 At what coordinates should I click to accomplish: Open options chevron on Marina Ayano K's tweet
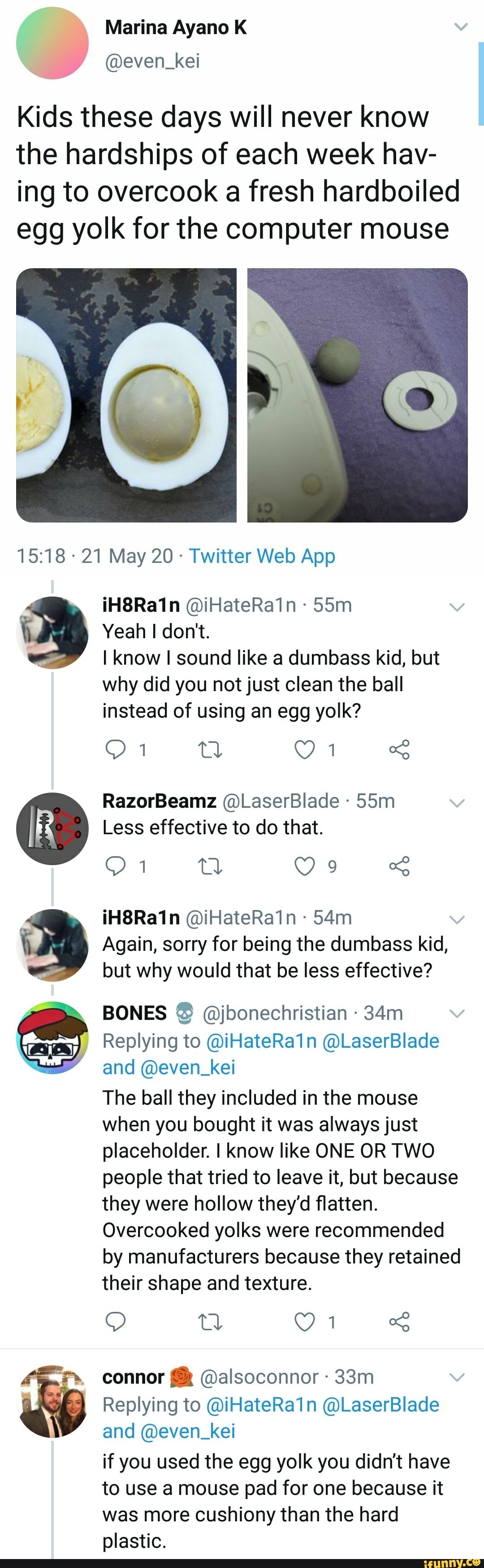462,27
